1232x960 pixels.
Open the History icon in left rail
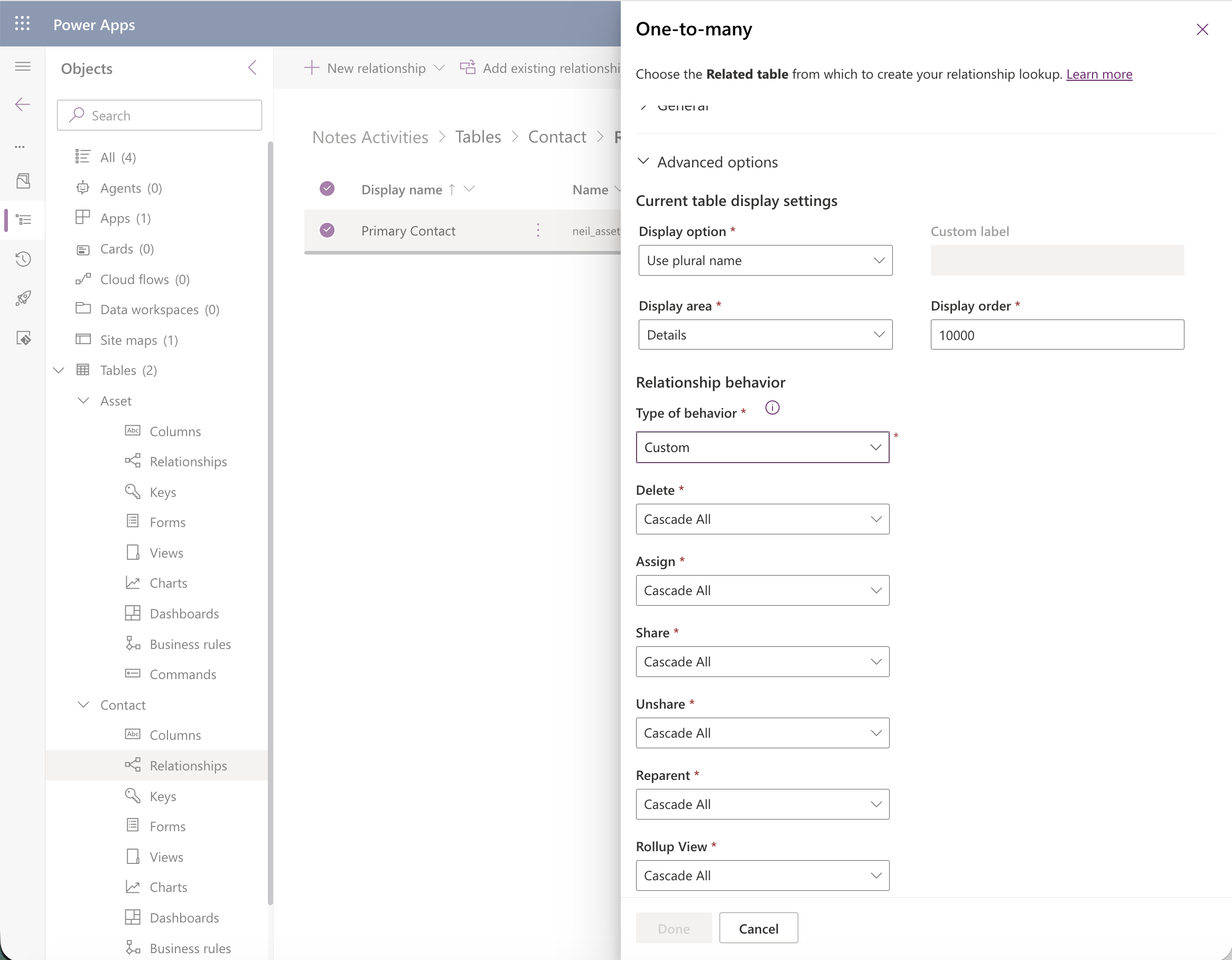point(23,259)
